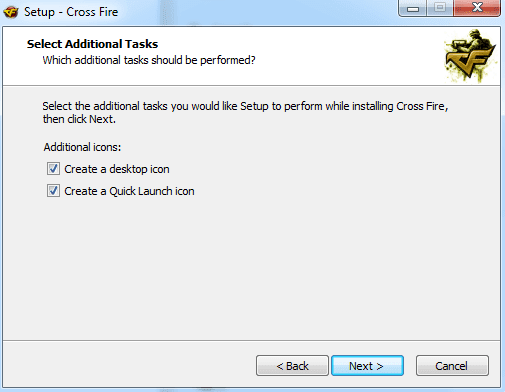The image size is (505, 392).
Task: Click the 'Create a Quick Launch icon' label text
Action: coord(129,191)
